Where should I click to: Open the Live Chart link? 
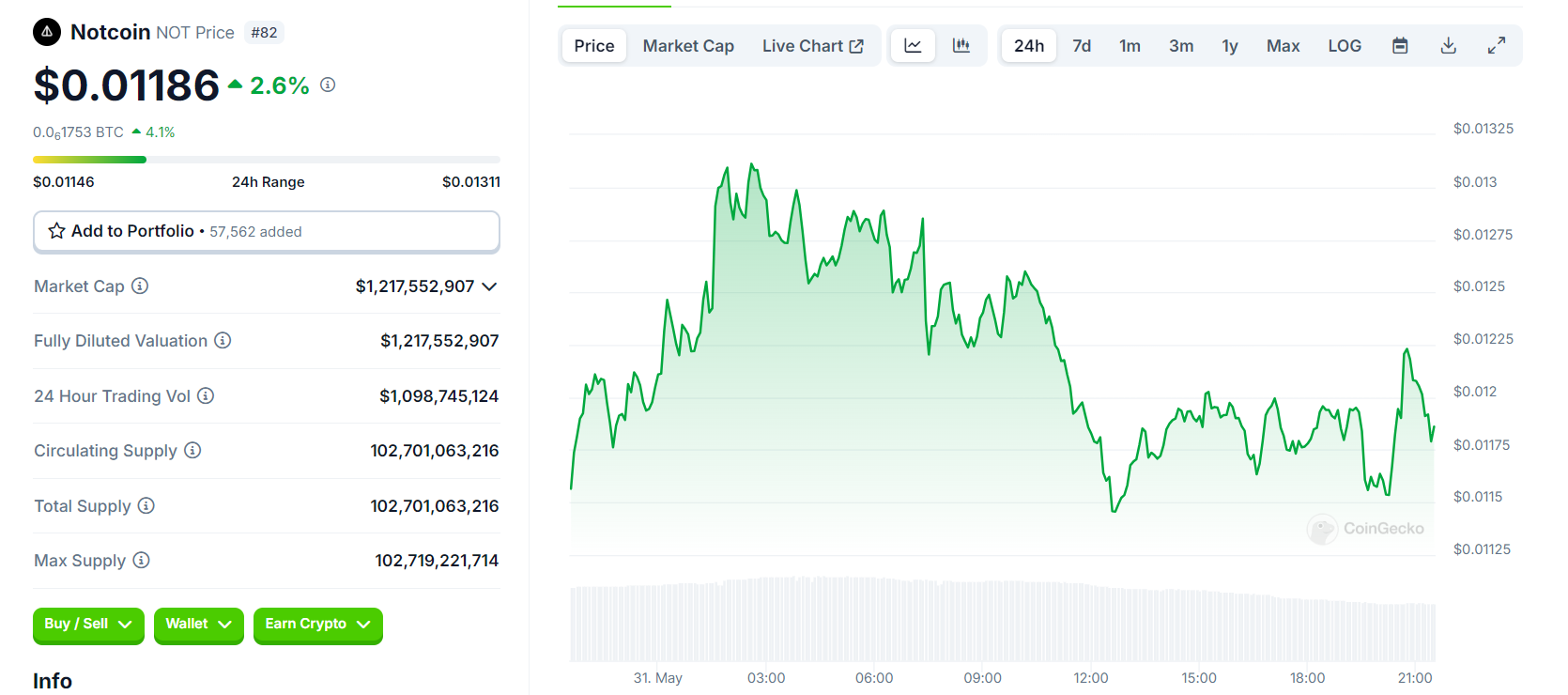pyautogui.click(x=812, y=46)
